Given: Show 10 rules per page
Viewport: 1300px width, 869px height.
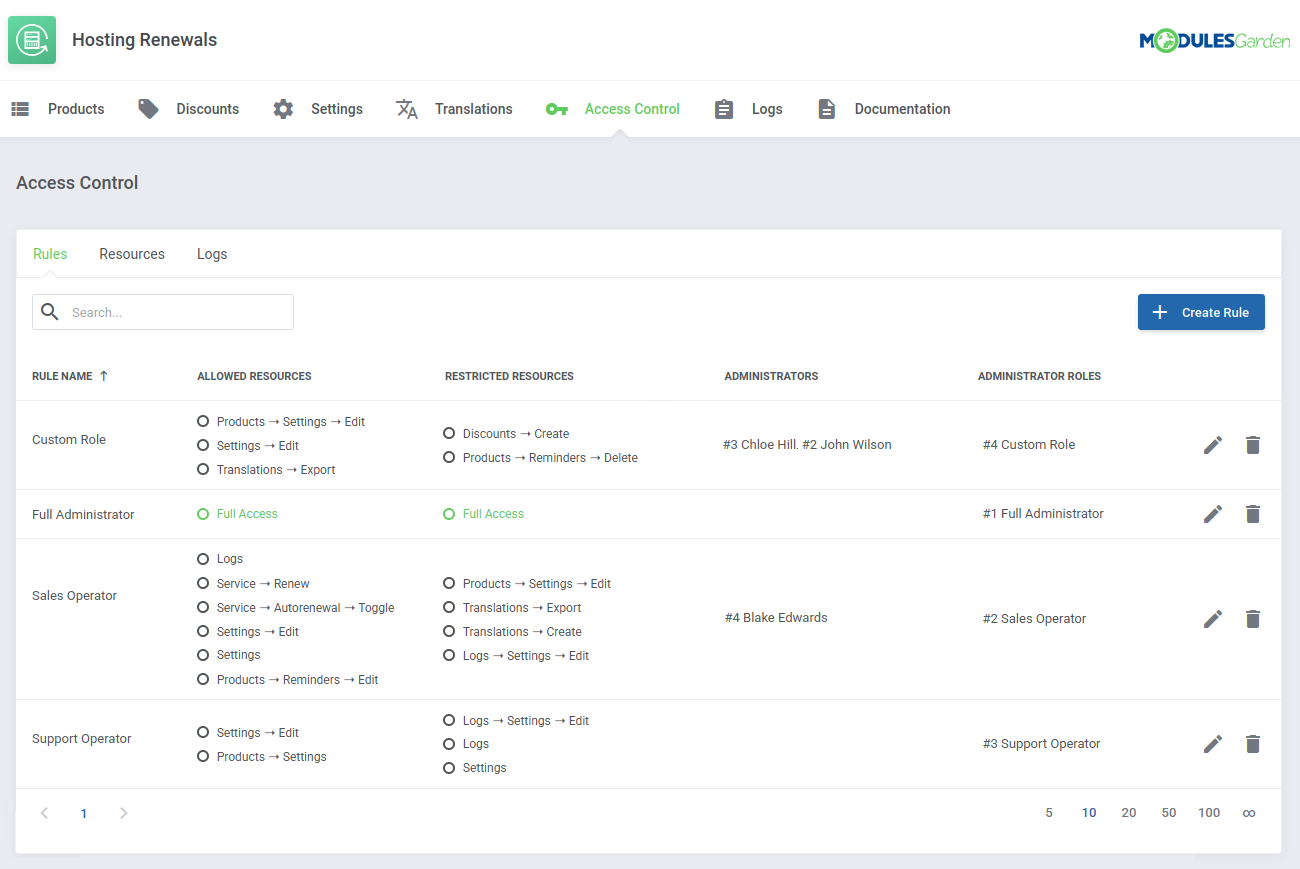Looking at the screenshot, I should (x=1089, y=813).
